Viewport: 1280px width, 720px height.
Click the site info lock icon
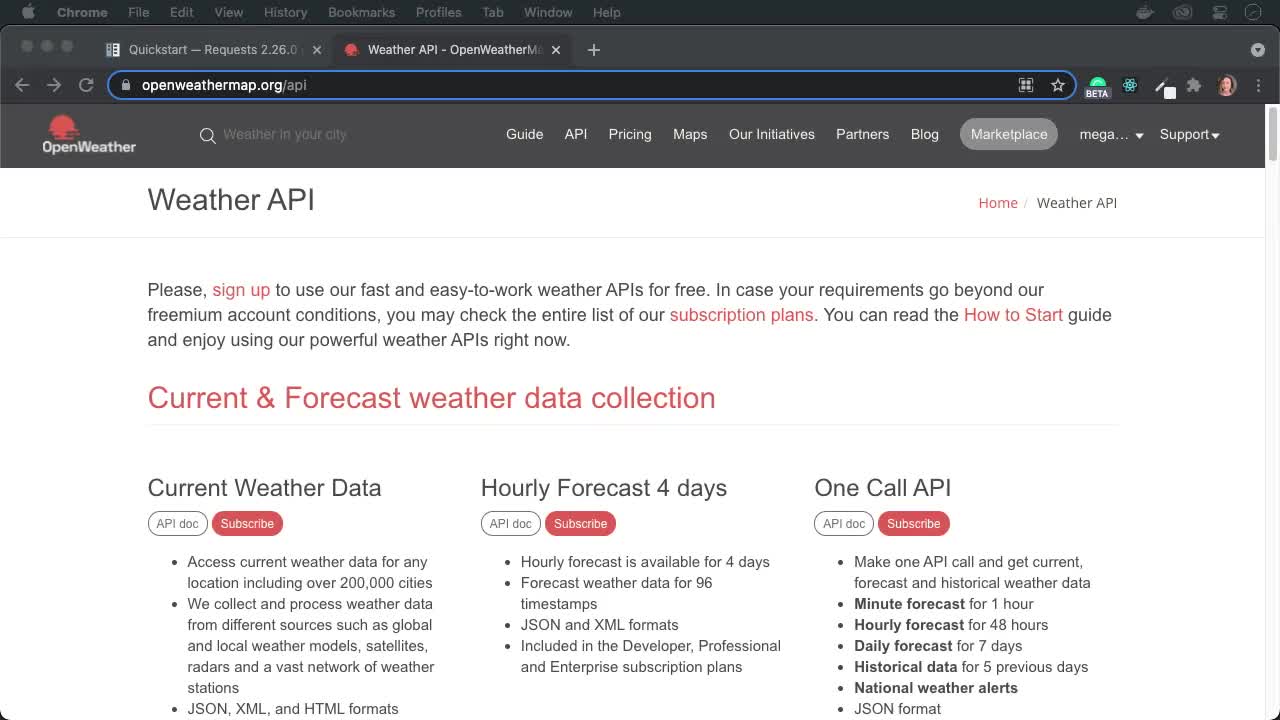point(125,85)
